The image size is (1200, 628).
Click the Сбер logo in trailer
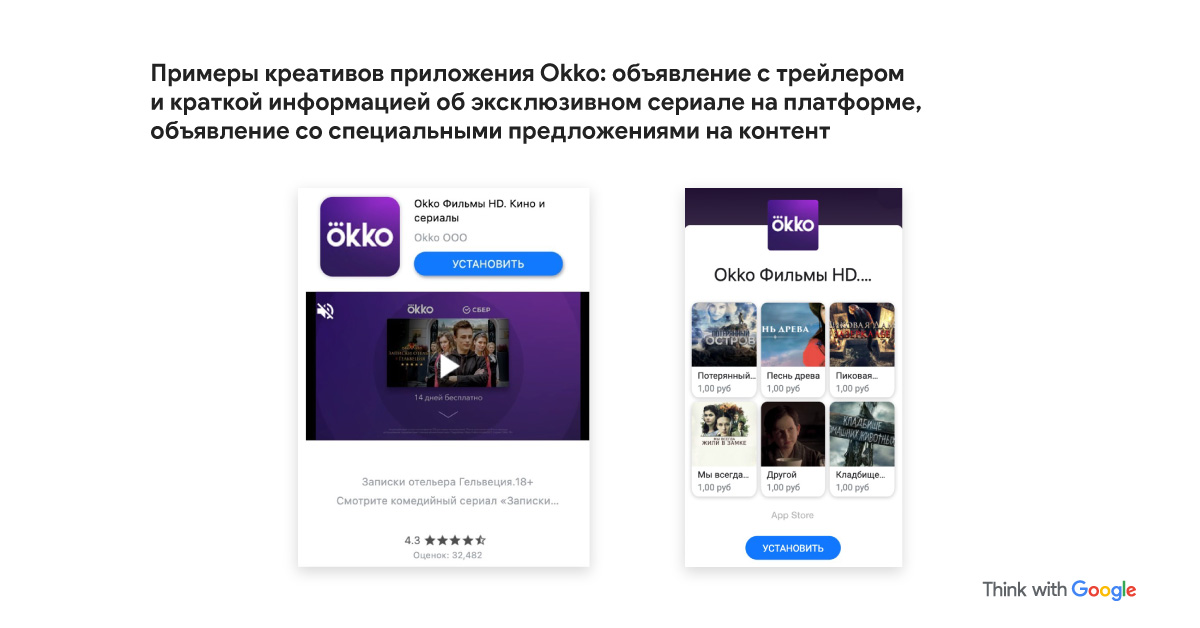tap(476, 309)
